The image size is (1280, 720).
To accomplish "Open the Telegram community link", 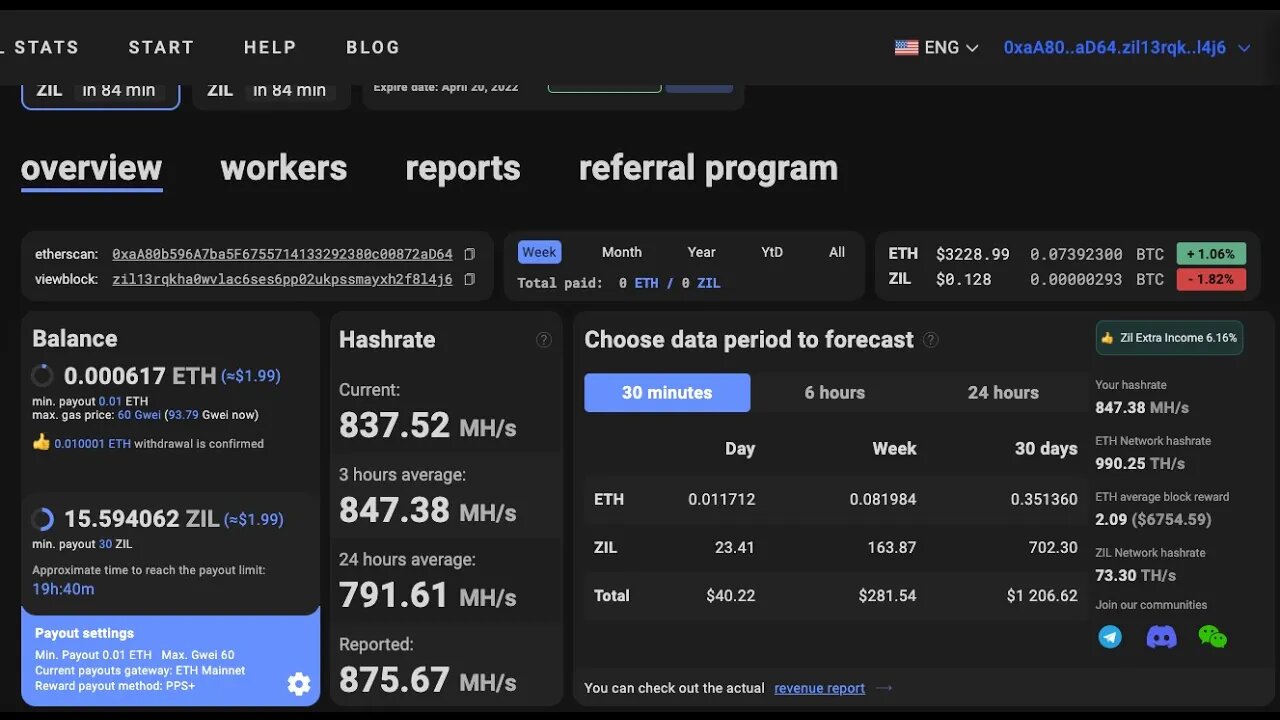I will click(1110, 637).
